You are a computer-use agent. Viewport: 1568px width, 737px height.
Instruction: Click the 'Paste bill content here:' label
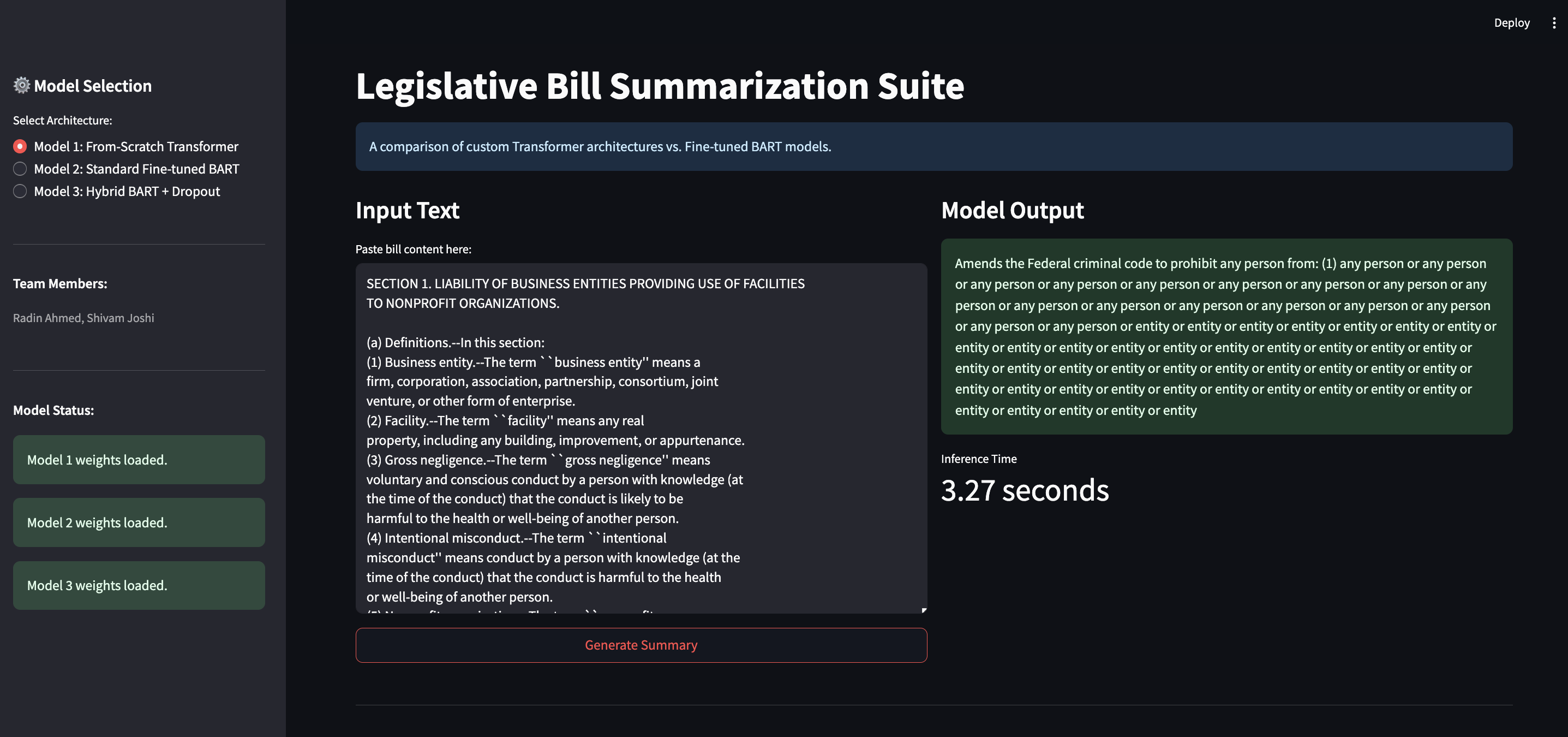414,249
